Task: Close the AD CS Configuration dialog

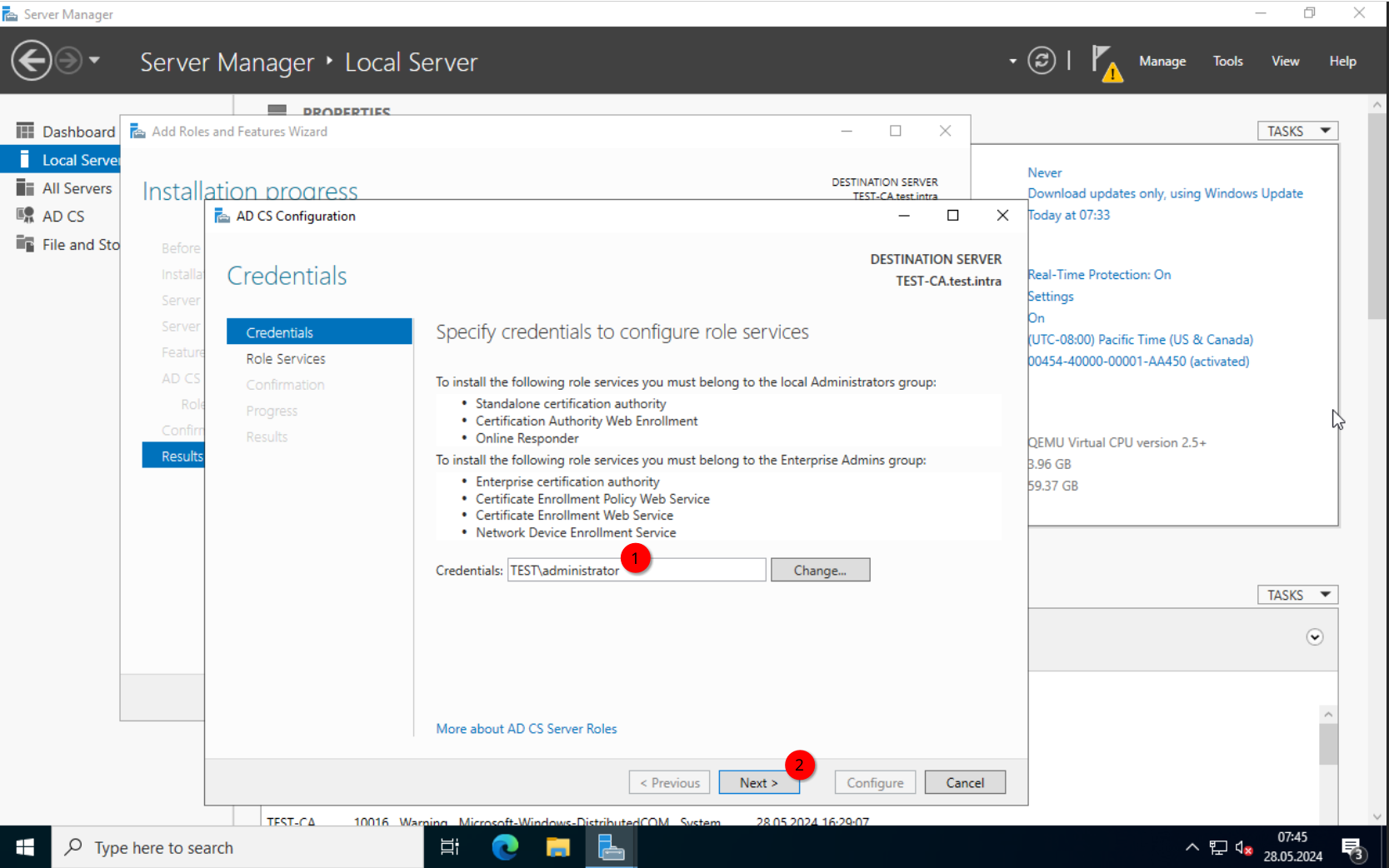Action: click(1002, 216)
